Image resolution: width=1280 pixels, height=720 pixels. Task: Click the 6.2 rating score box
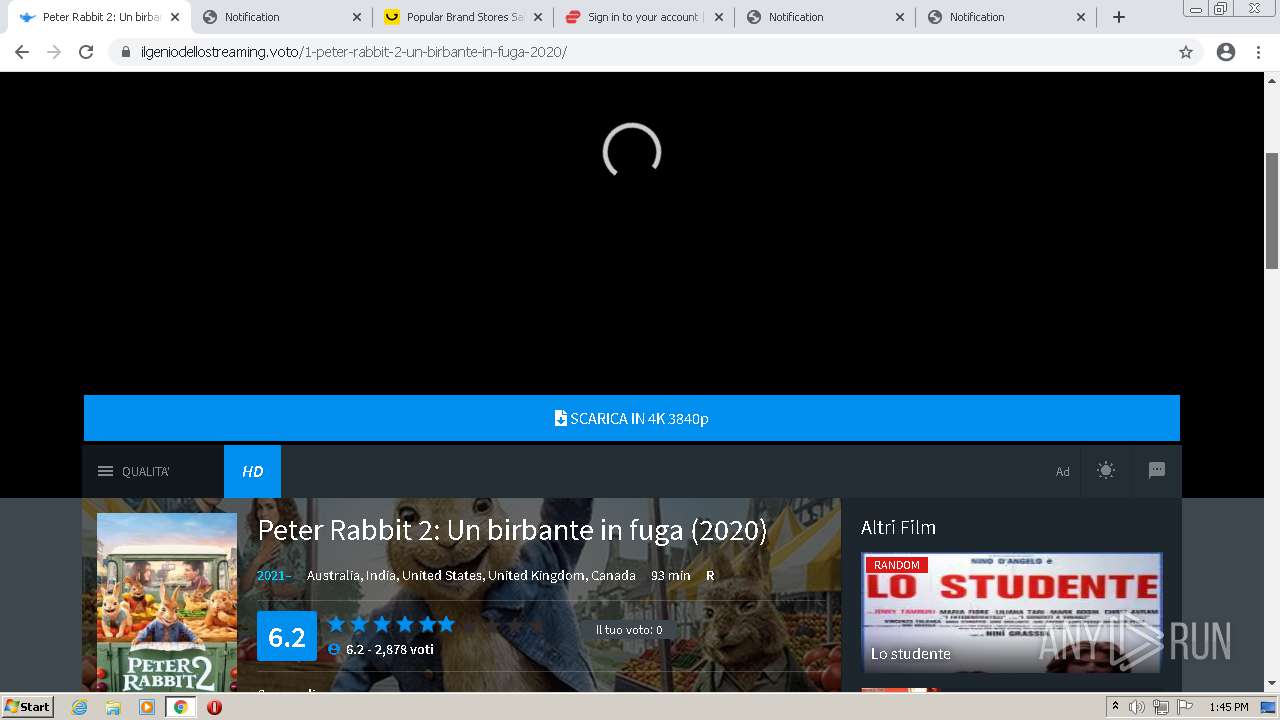[287, 636]
